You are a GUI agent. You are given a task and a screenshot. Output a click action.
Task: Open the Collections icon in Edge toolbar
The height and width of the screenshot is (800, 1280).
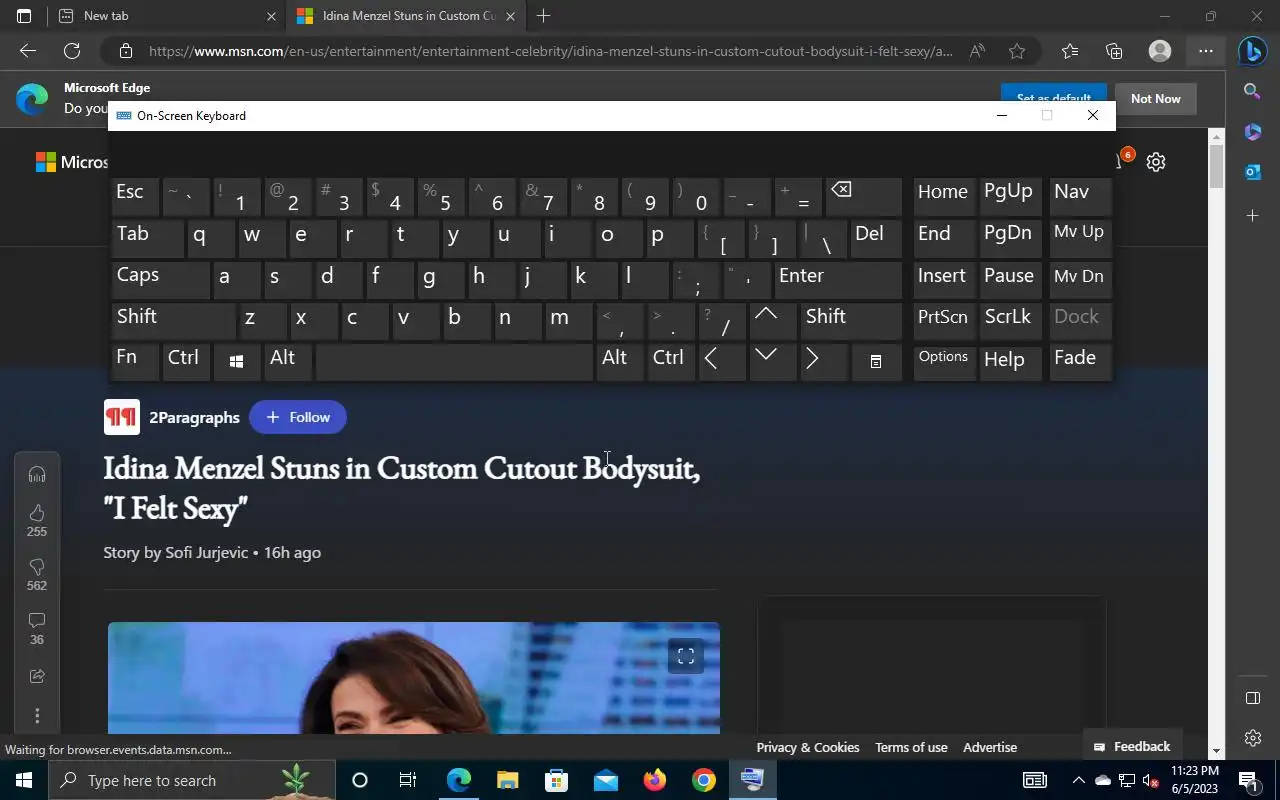pos(1114,51)
